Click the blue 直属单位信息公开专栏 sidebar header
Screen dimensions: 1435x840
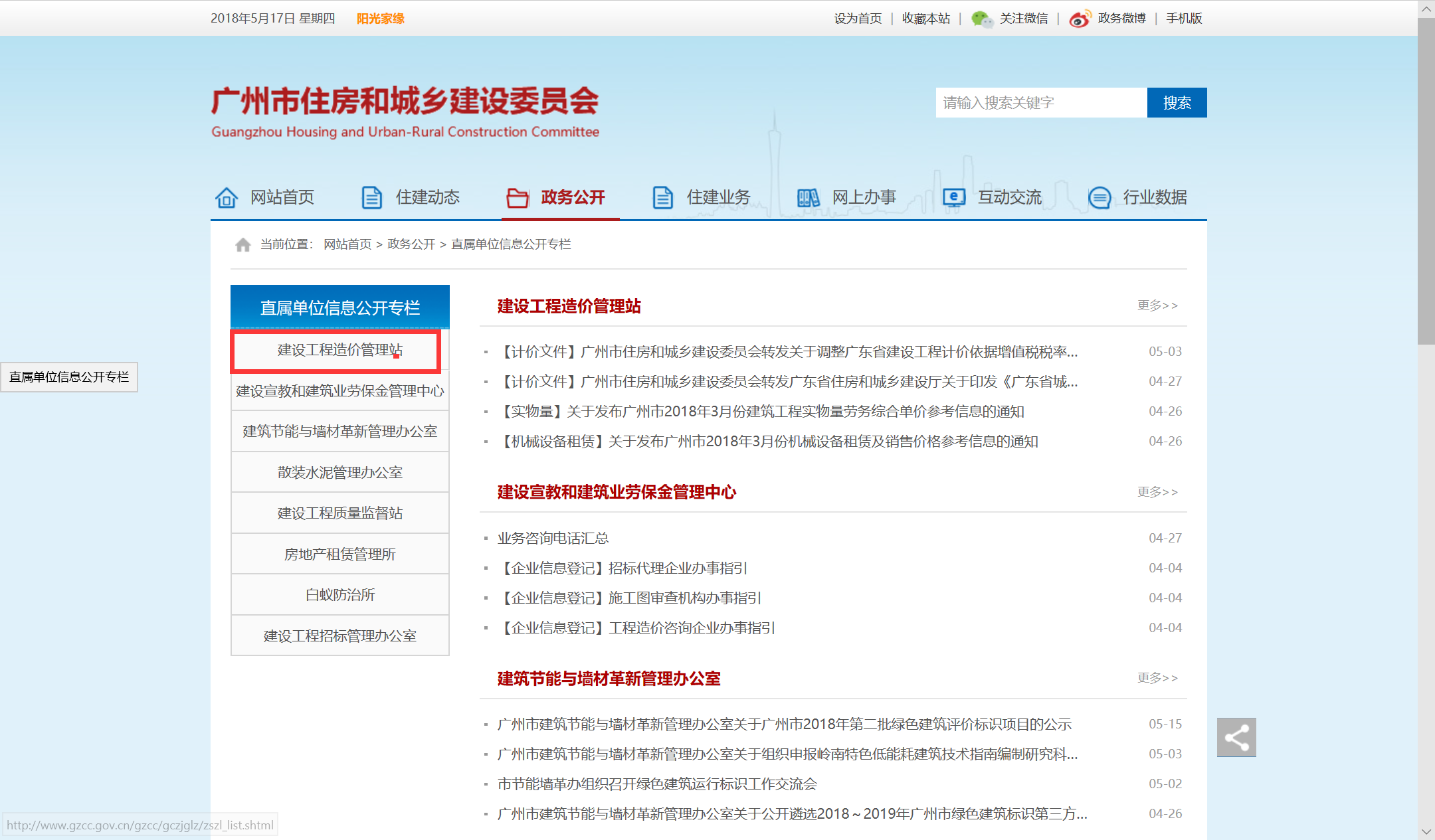pos(340,307)
